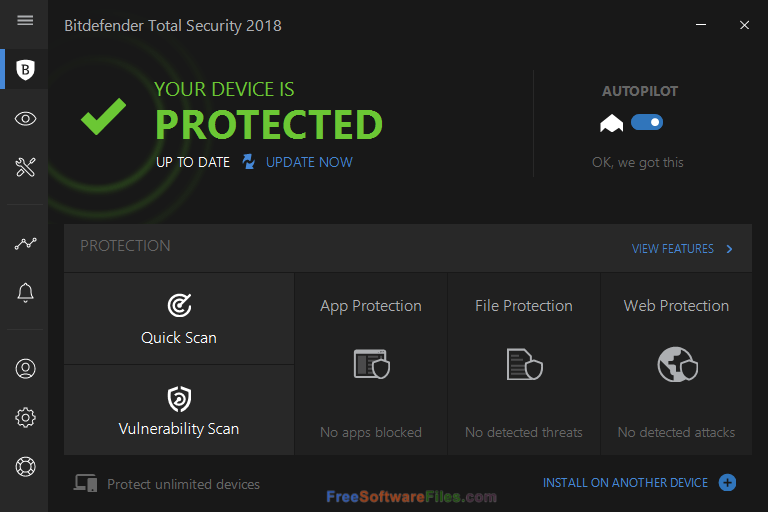768x512 pixels.
Task: Click the "Protect unlimited devices" text
Action: [x=183, y=484]
